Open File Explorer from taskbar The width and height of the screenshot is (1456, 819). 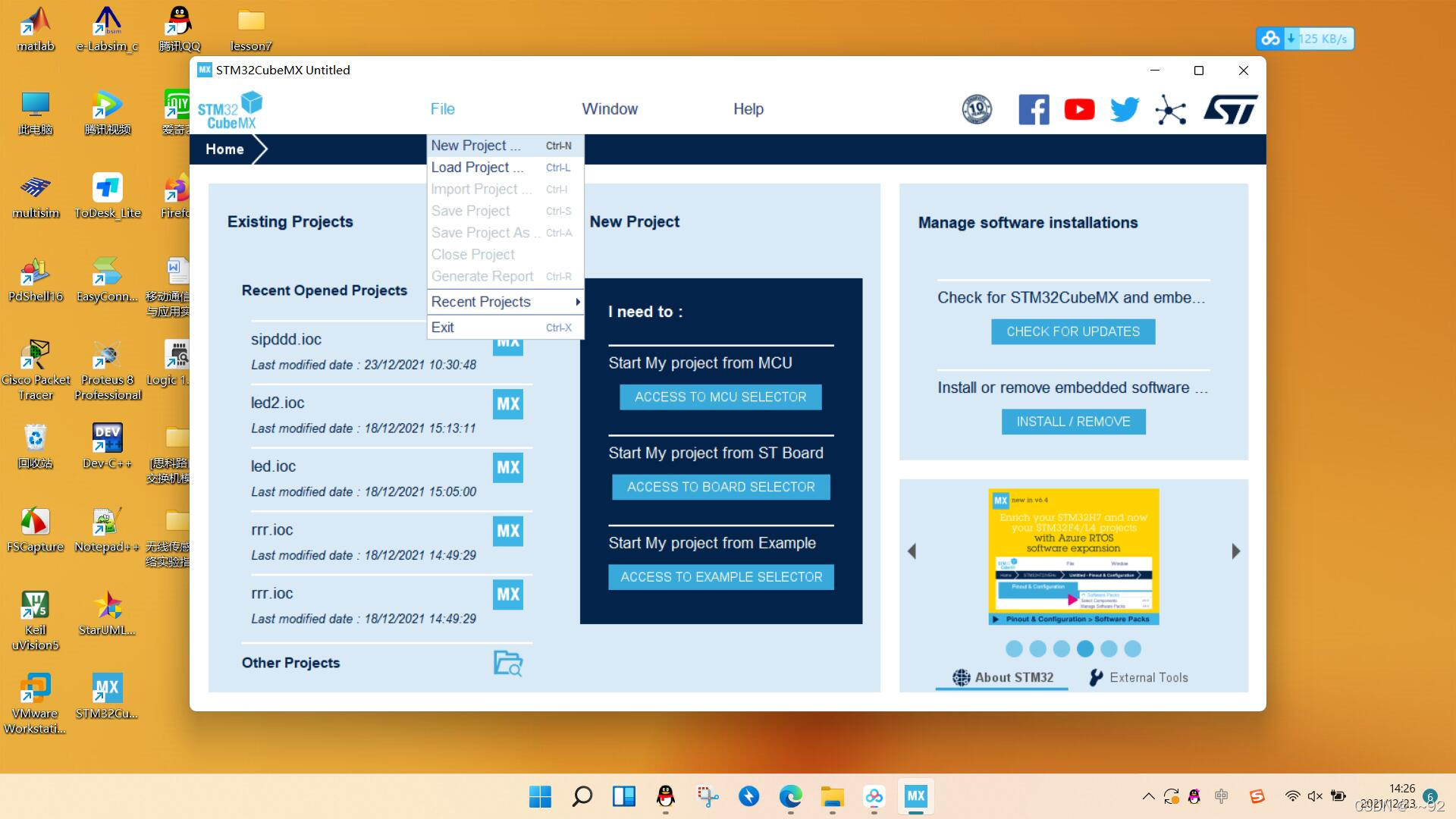pos(832,796)
